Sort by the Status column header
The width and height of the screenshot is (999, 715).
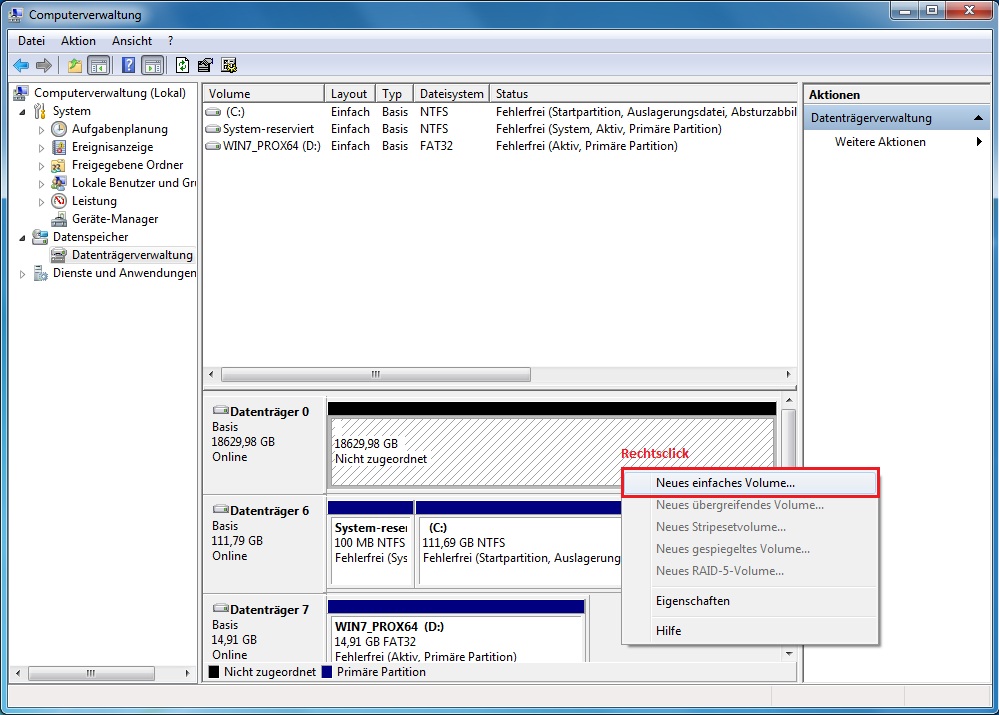(643, 94)
